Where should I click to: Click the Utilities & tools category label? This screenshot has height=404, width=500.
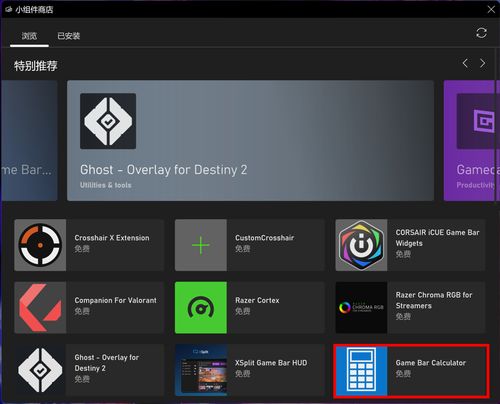coord(106,185)
